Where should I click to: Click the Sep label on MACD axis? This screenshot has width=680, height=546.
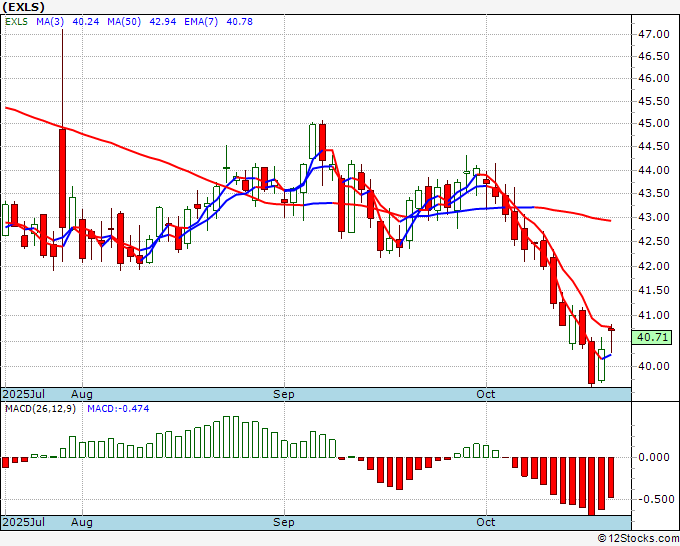coord(284,522)
